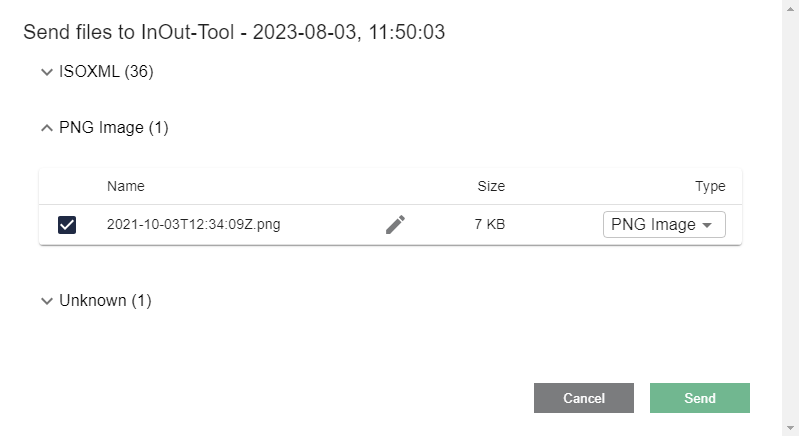The height and width of the screenshot is (436, 799).
Task: Open the PNG Image type dropdown
Action: point(664,225)
